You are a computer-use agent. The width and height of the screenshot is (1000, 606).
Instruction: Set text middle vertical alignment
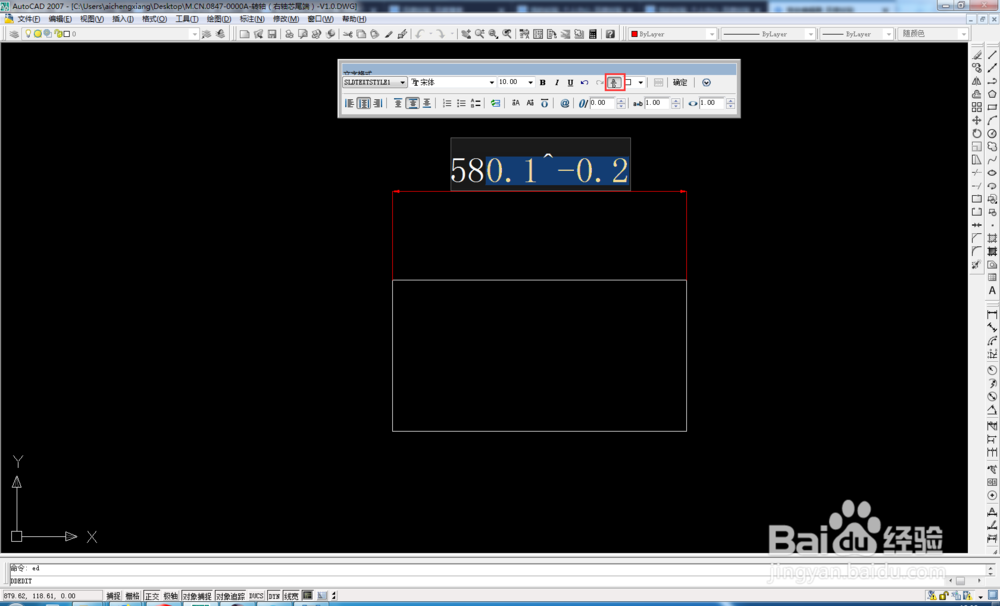coord(413,103)
